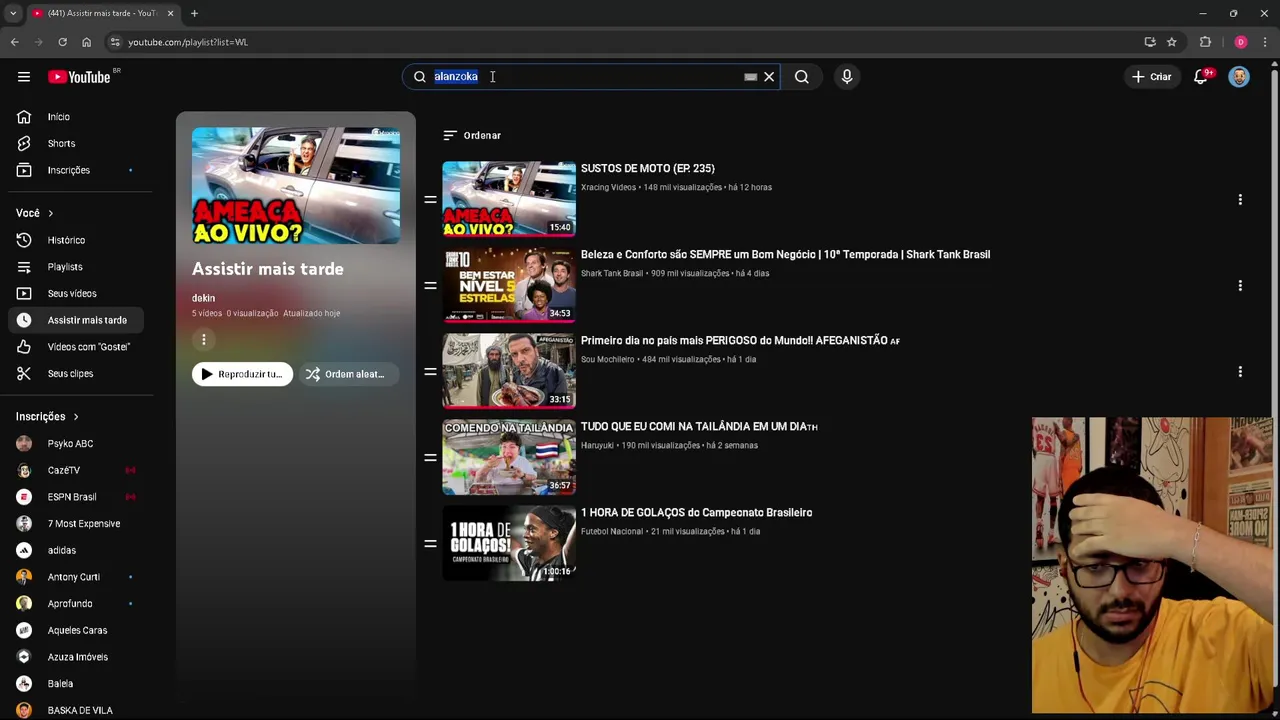This screenshot has width=1280, height=720.
Task: Reload the page with the browser refresh button
Action: click(x=62, y=42)
